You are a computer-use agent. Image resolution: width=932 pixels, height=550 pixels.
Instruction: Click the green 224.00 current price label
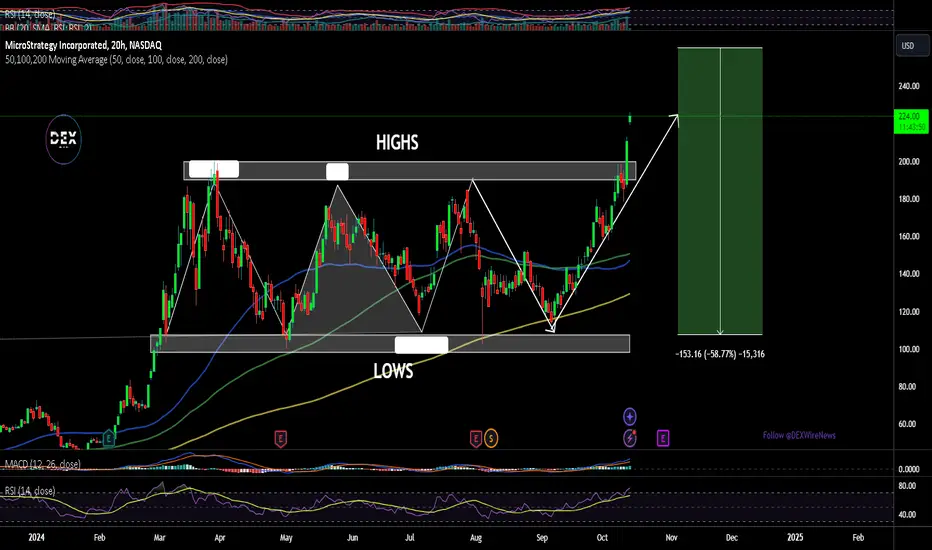point(910,121)
